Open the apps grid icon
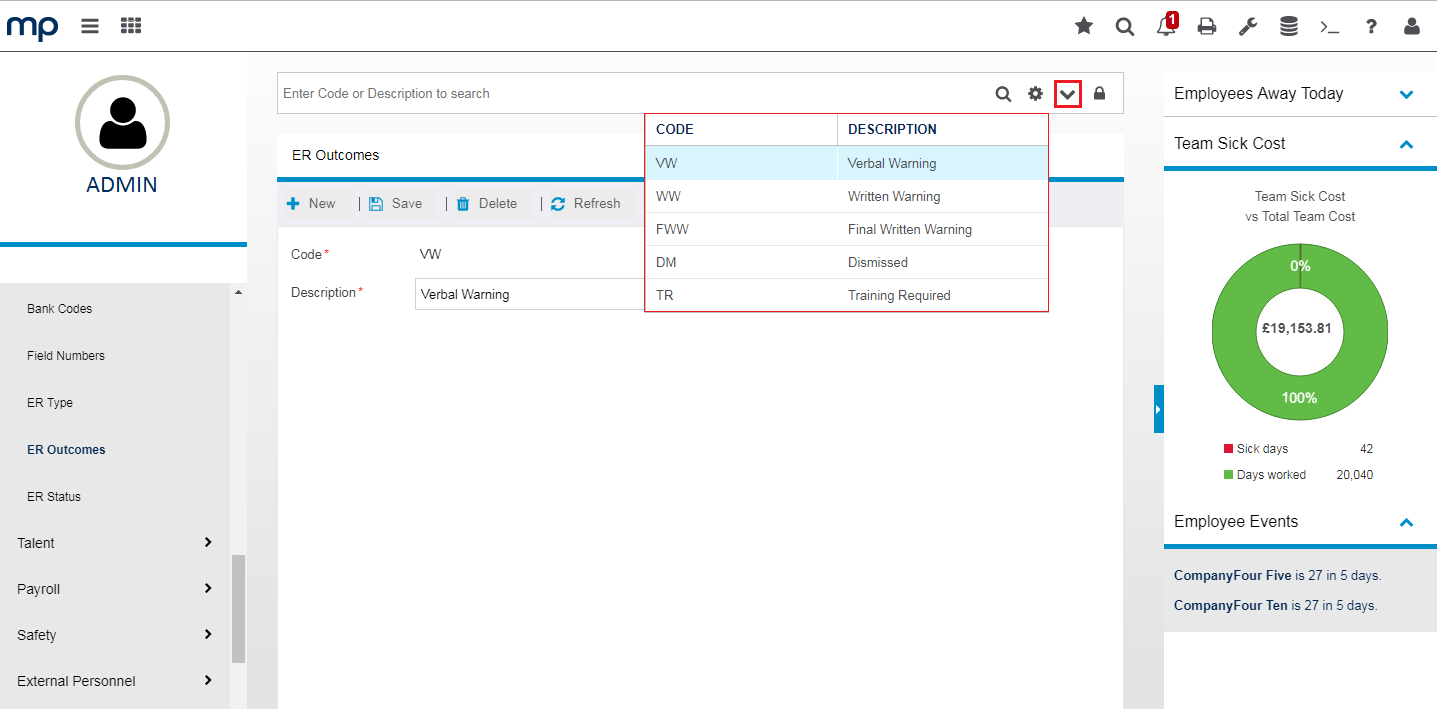1437x709 pixels. (130, 26)
